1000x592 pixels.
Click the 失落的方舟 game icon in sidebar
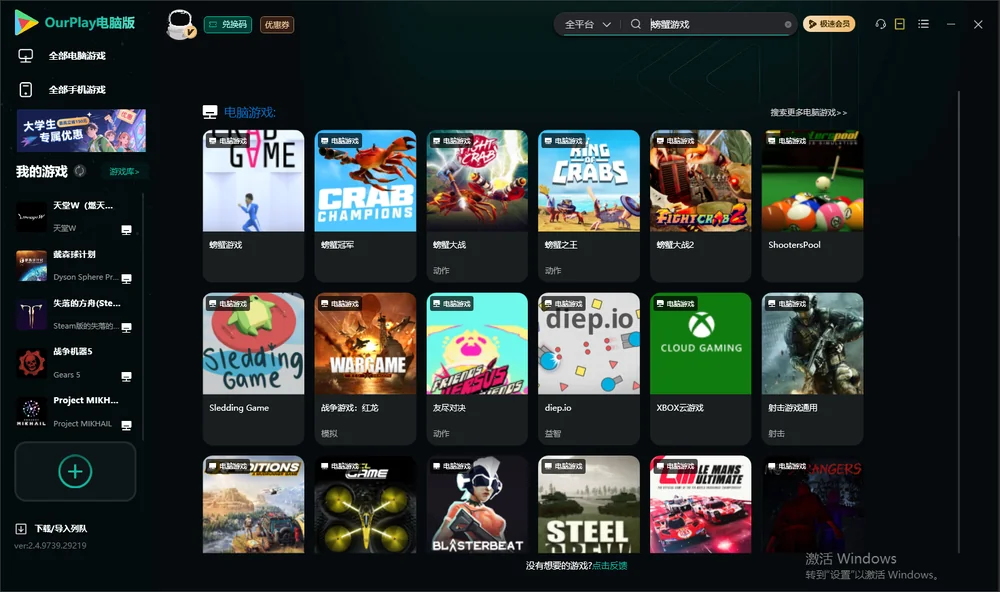tap(31, 314)
